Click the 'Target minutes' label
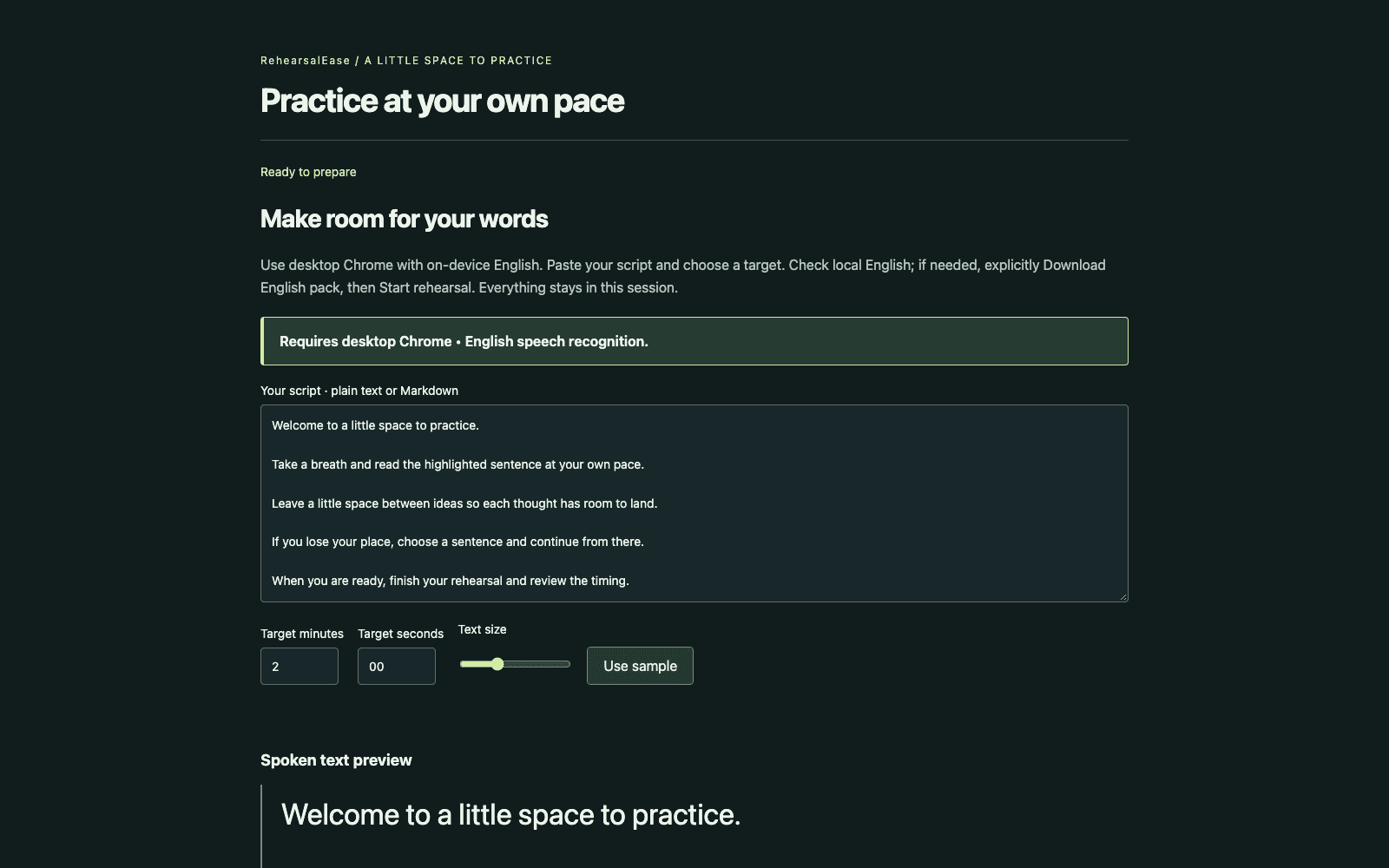 coord(302,634)
